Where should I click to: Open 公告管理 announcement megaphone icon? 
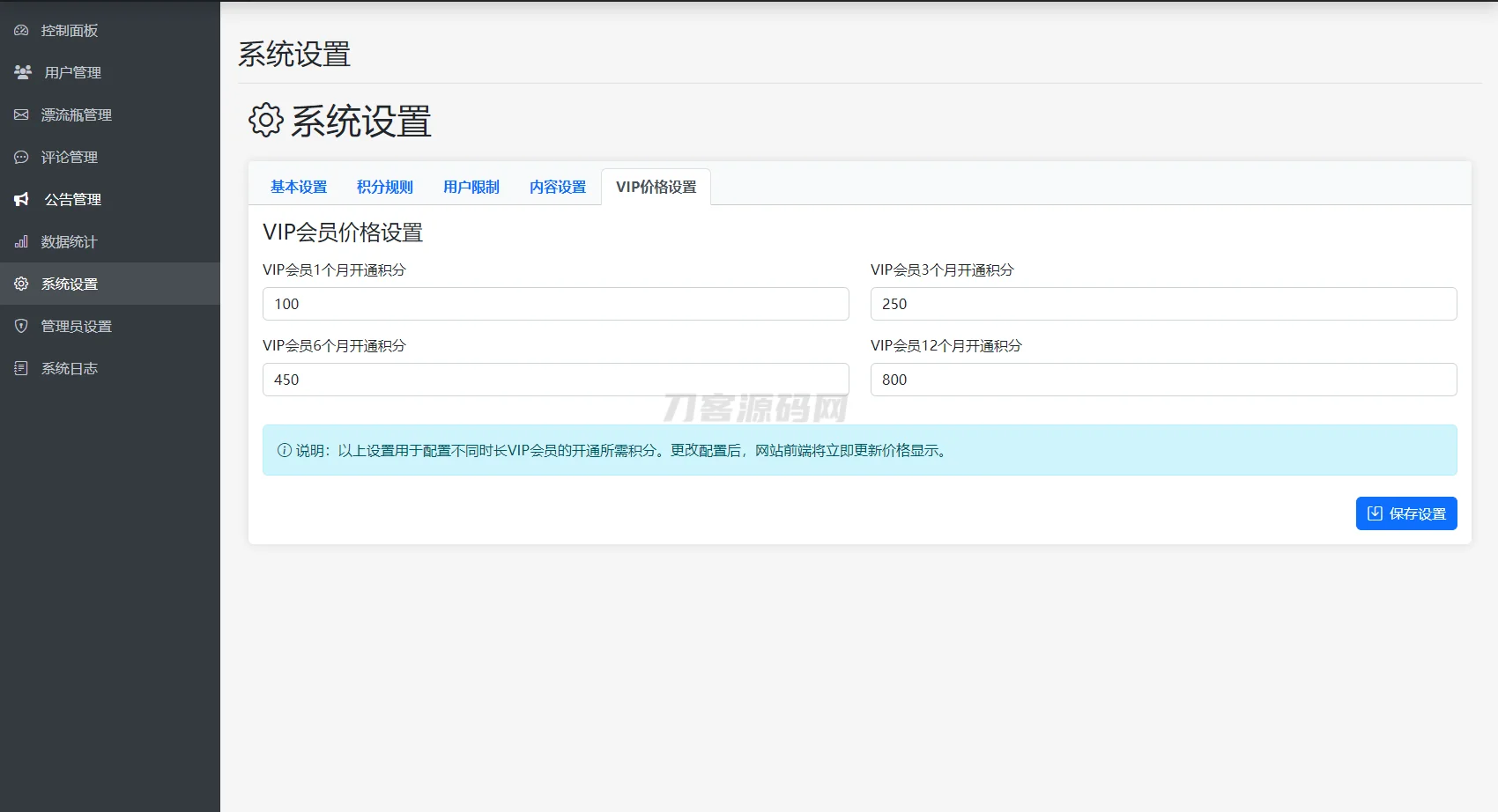(x=21, y=199)
